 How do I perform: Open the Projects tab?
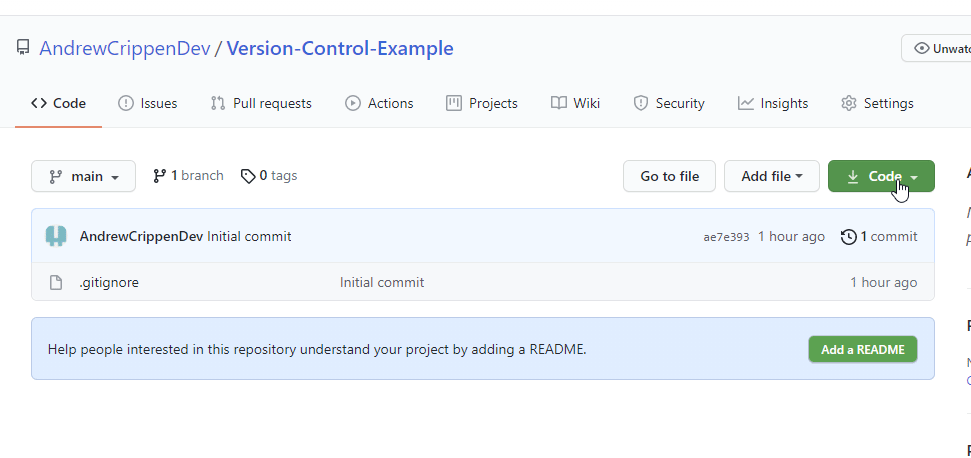(482, 103)
